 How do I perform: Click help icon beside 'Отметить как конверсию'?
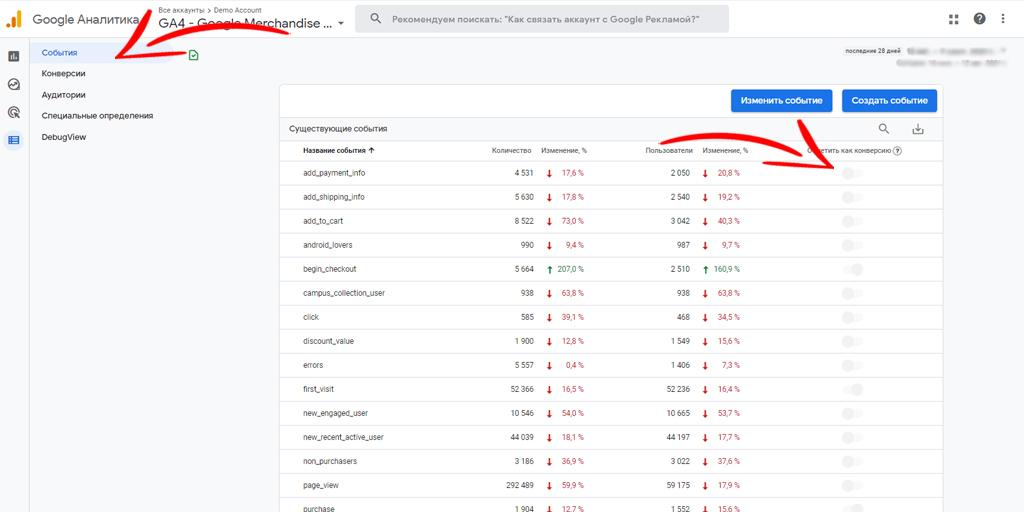click(x=897, y=151)
